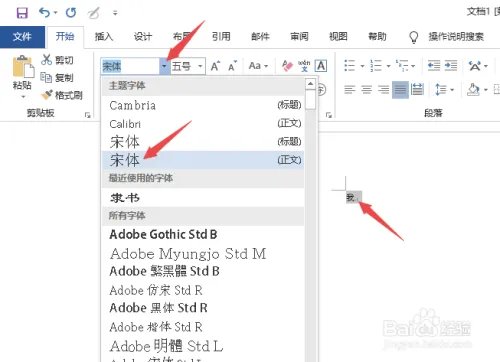This screenshot has height=362, width=500.
Task: Switch to the 帮助 tab
Action: (377, 37)
